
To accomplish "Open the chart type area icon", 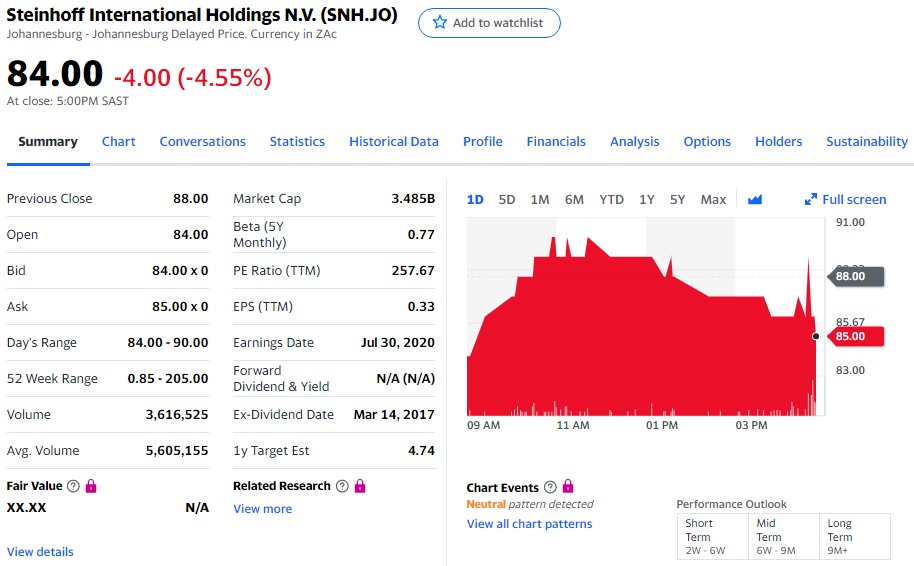I will coord(755,200).
